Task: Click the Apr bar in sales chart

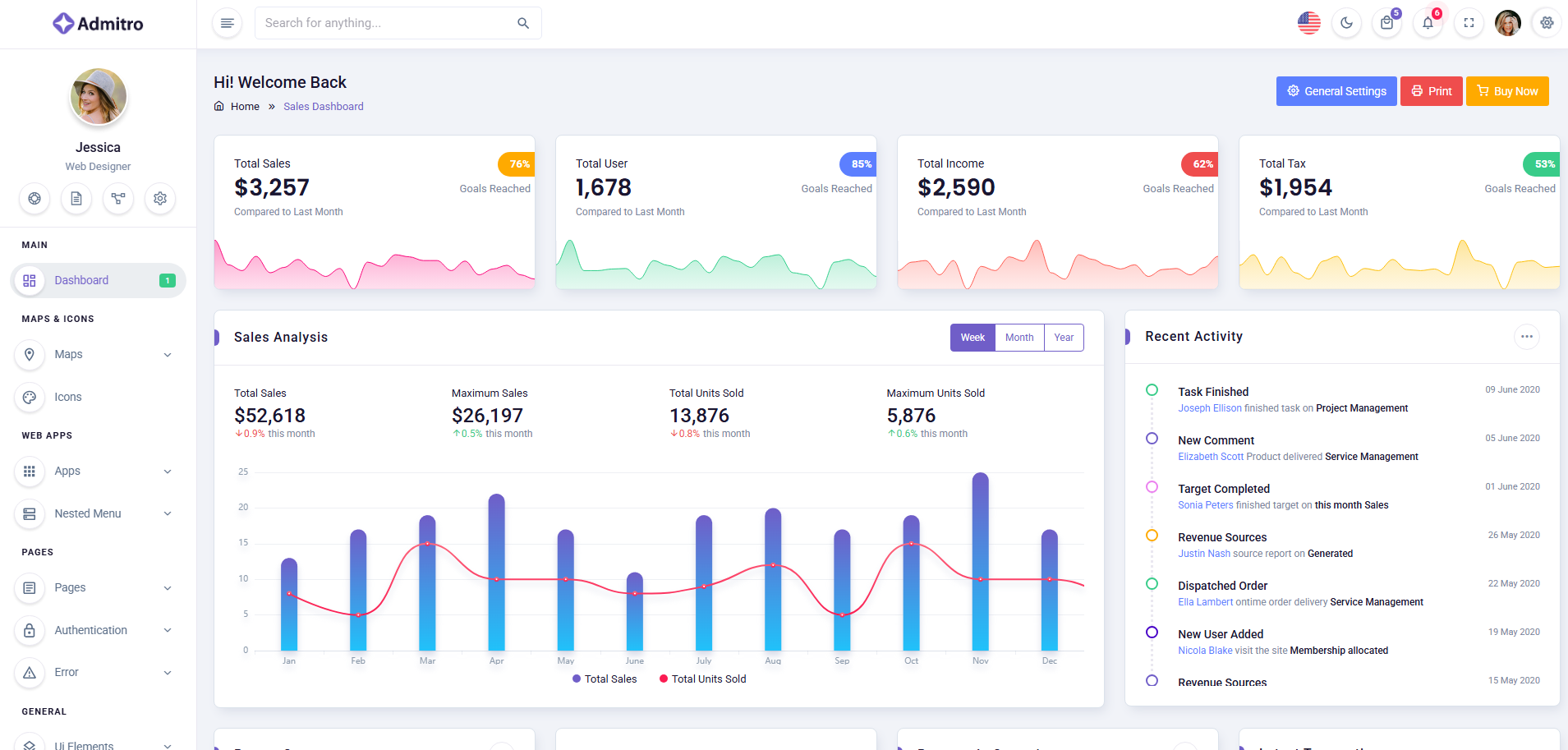Action: click(x=497, y=573)
